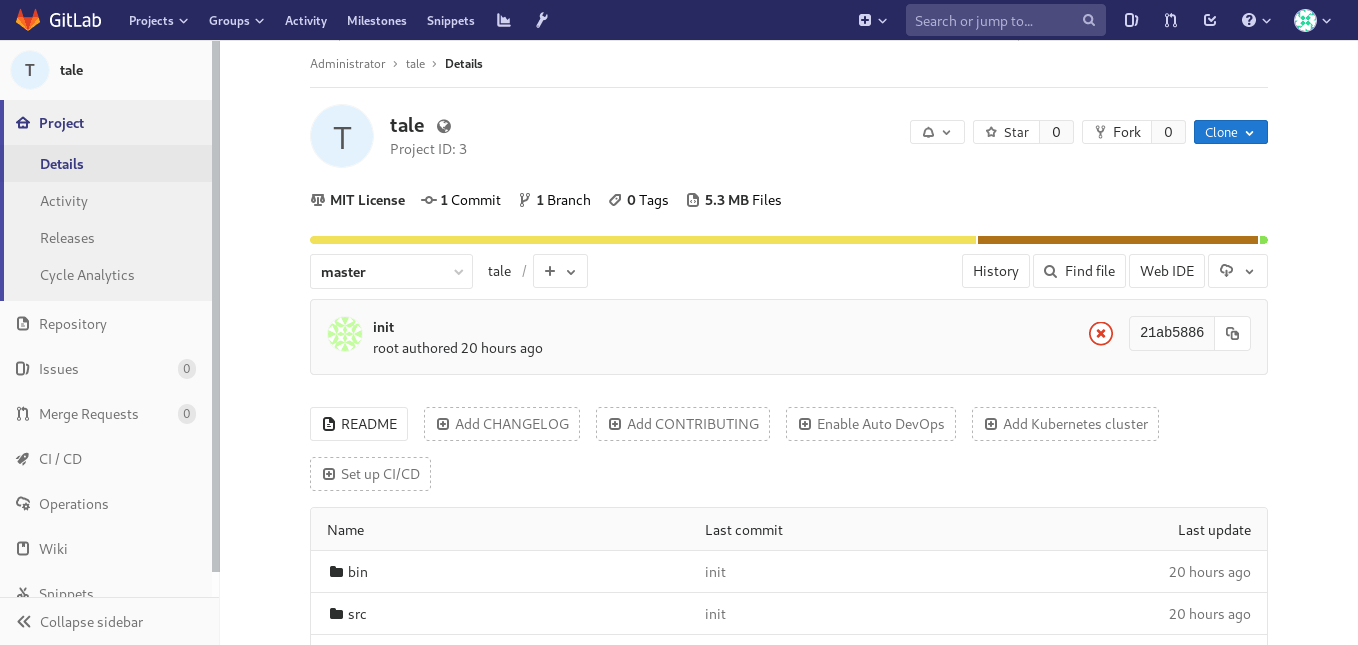Expand the master branch selector
The height and width of the screenshot is (645, 1358).
coord(391,272)
